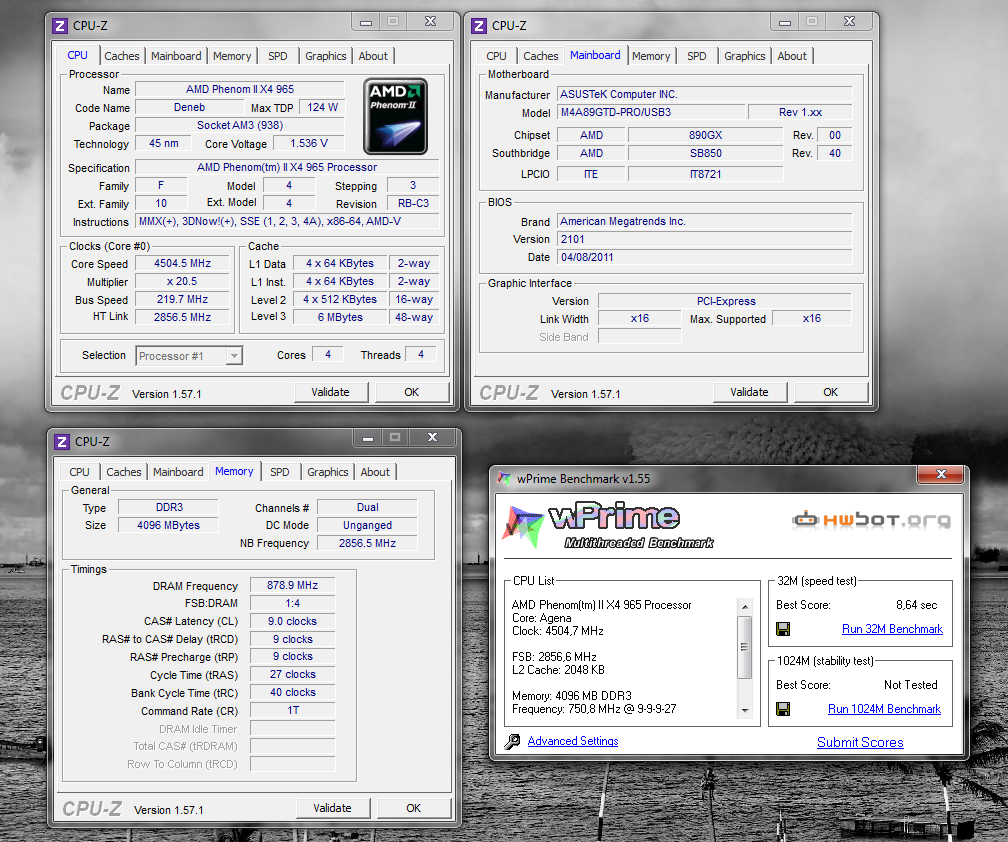Click the chipset 890GX field
The width and height of the screenshot is (1008, 842).
tap(705, 136)
